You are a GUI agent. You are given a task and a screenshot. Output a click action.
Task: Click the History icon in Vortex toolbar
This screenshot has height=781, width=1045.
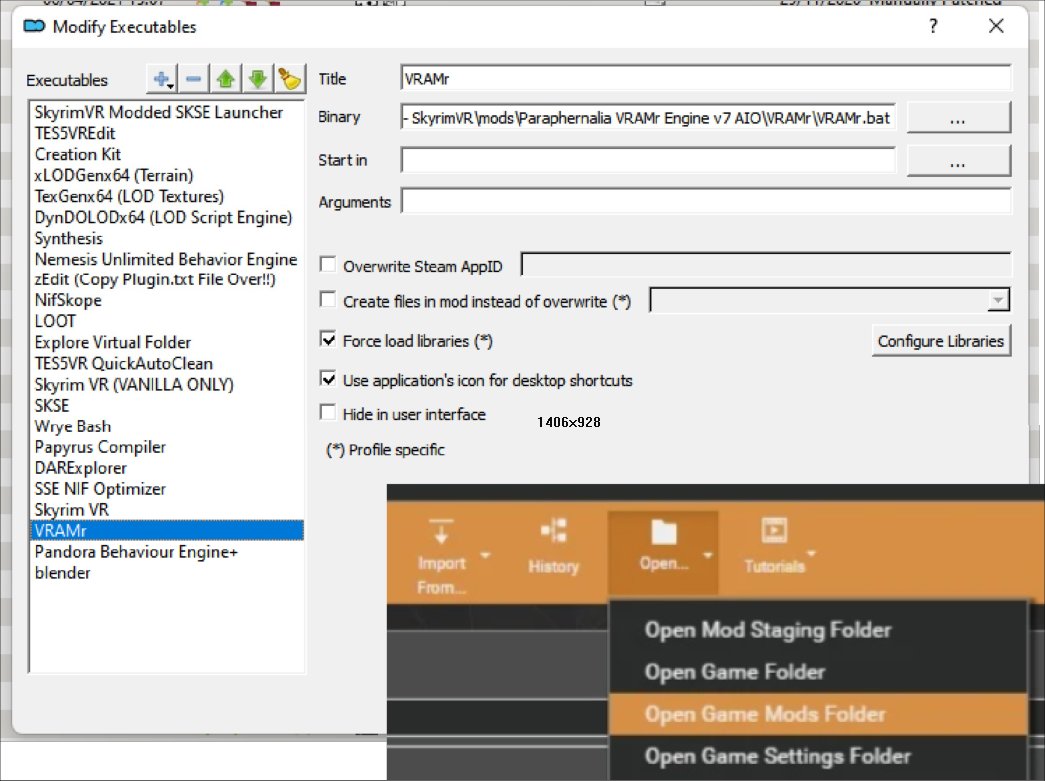pyautogui.click(x=553, y=531)
